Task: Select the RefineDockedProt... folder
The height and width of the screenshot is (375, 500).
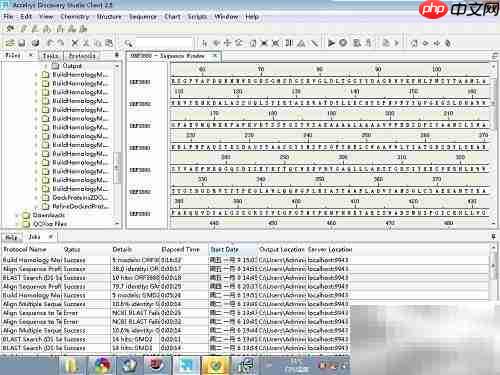Action: point(80,206)
